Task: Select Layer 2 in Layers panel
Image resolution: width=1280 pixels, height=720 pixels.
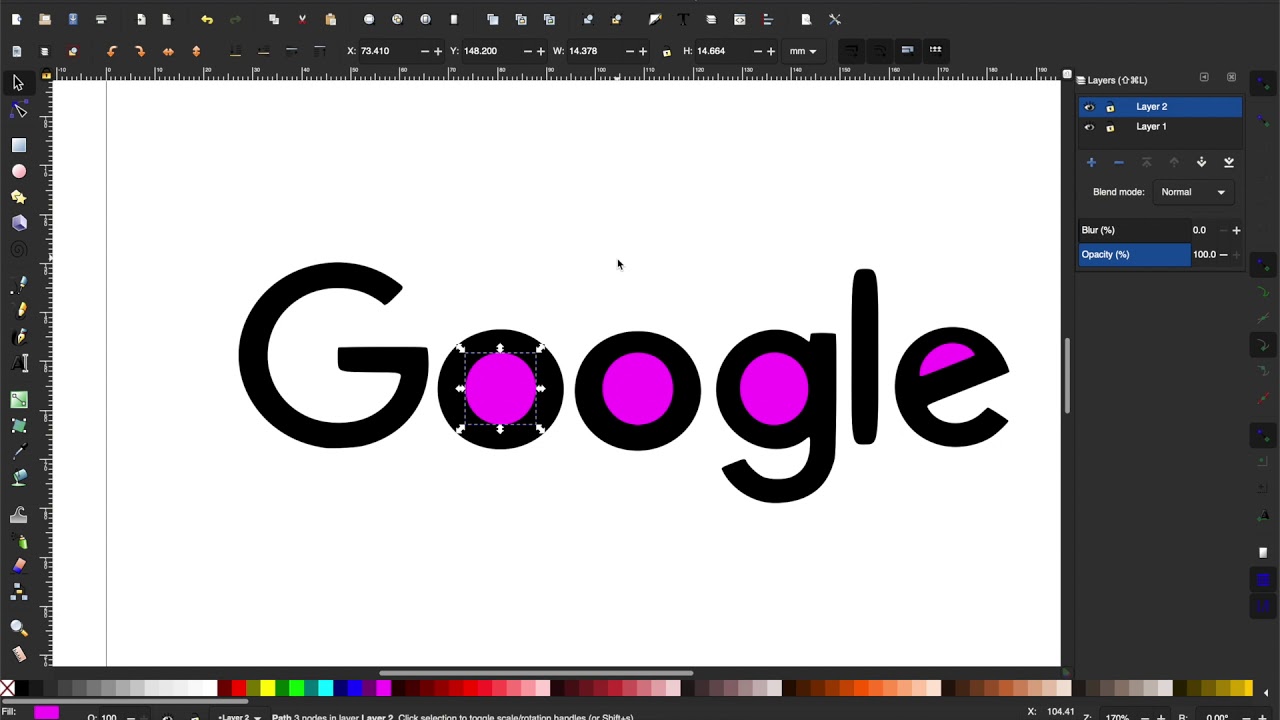Action: coord(1160,107)
